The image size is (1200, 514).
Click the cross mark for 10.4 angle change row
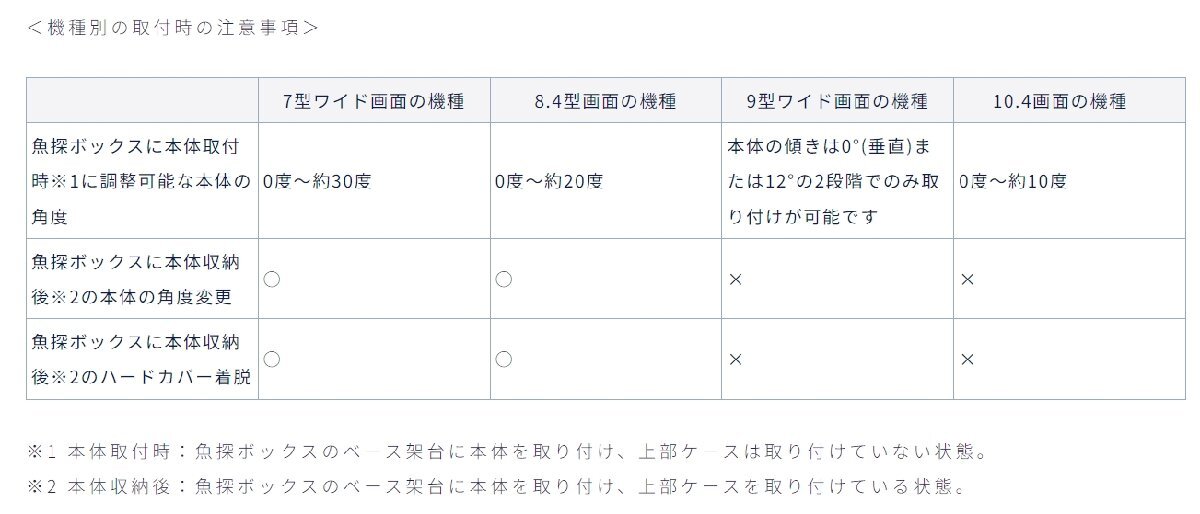click(x=967, y=279)
